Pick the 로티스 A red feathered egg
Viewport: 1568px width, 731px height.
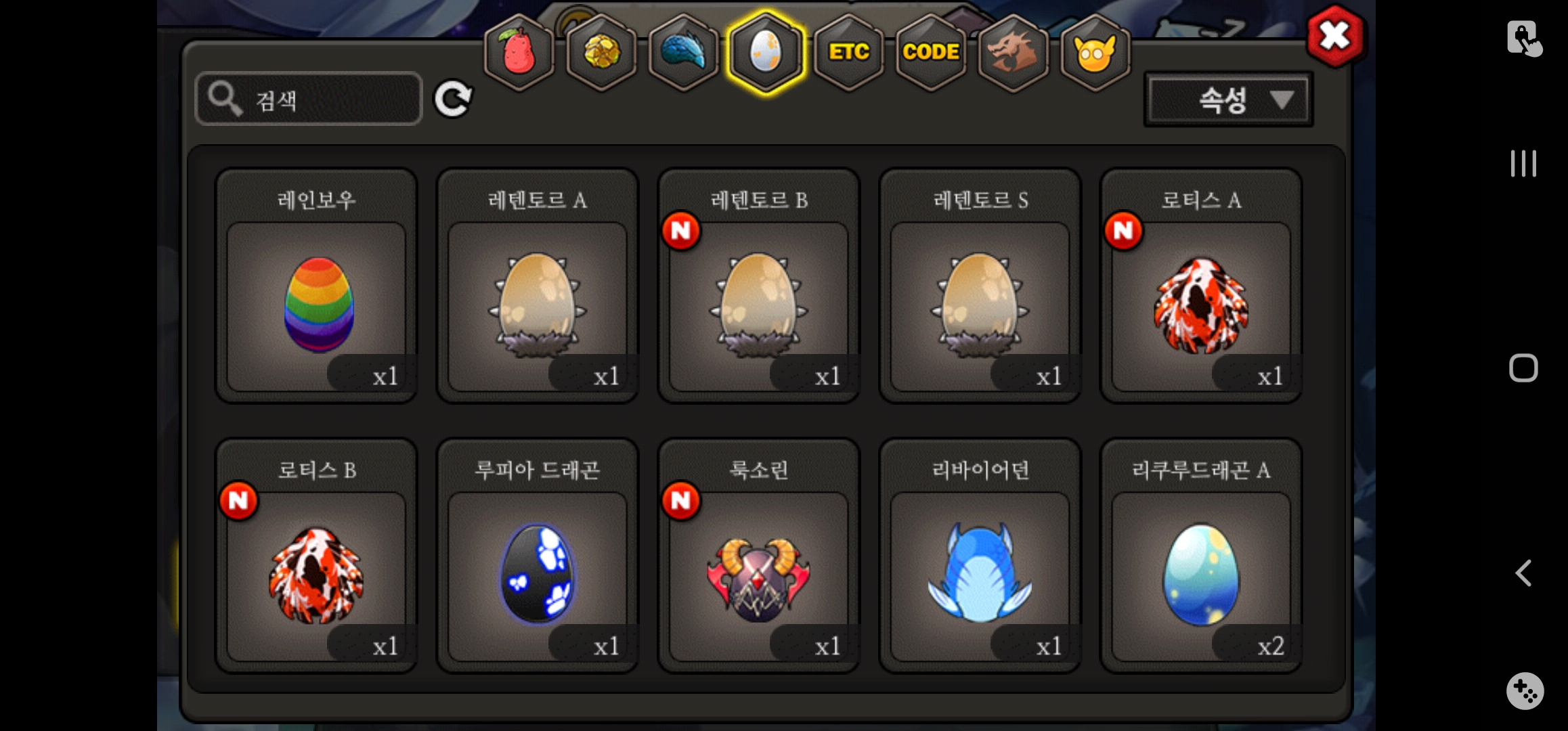(1201, 286)
